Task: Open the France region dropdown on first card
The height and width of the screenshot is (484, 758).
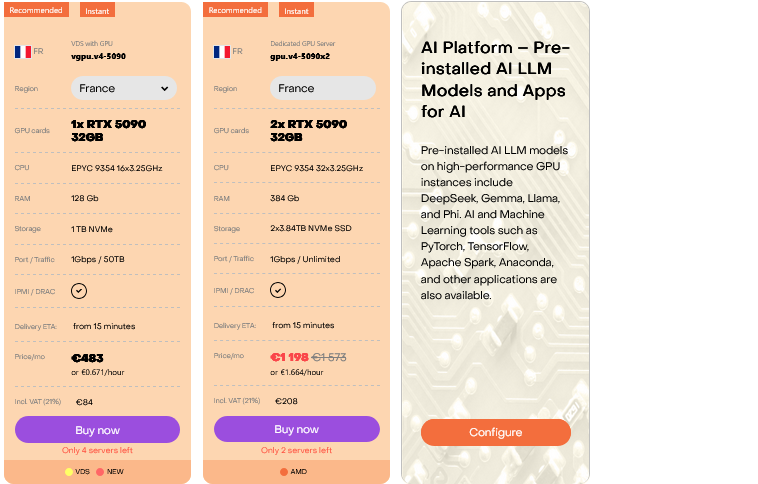Action: [124, 88]
